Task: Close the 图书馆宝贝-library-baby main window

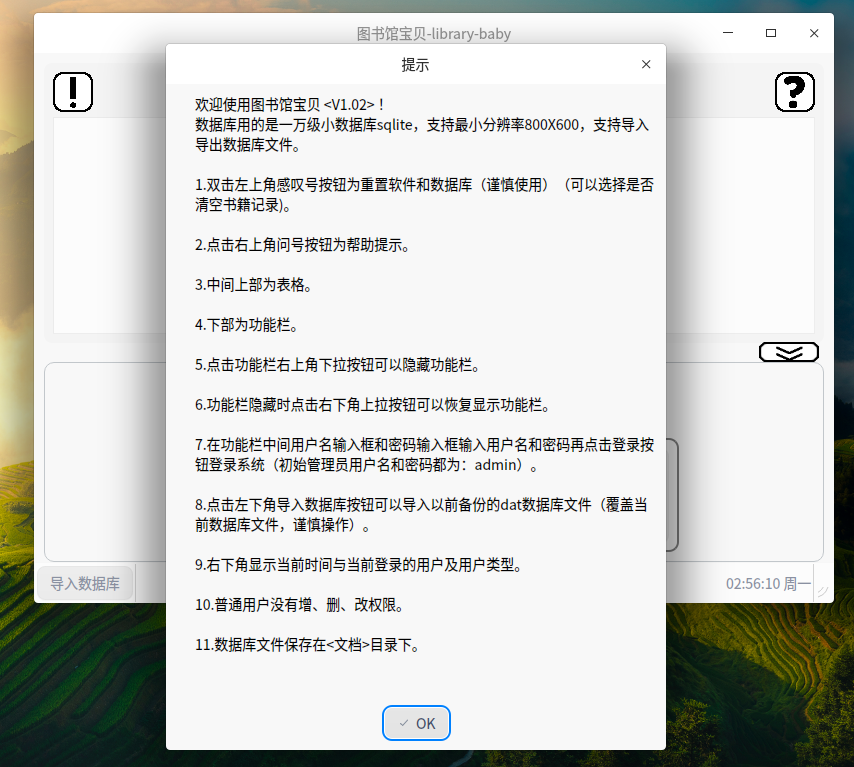Action: [812, 33]
